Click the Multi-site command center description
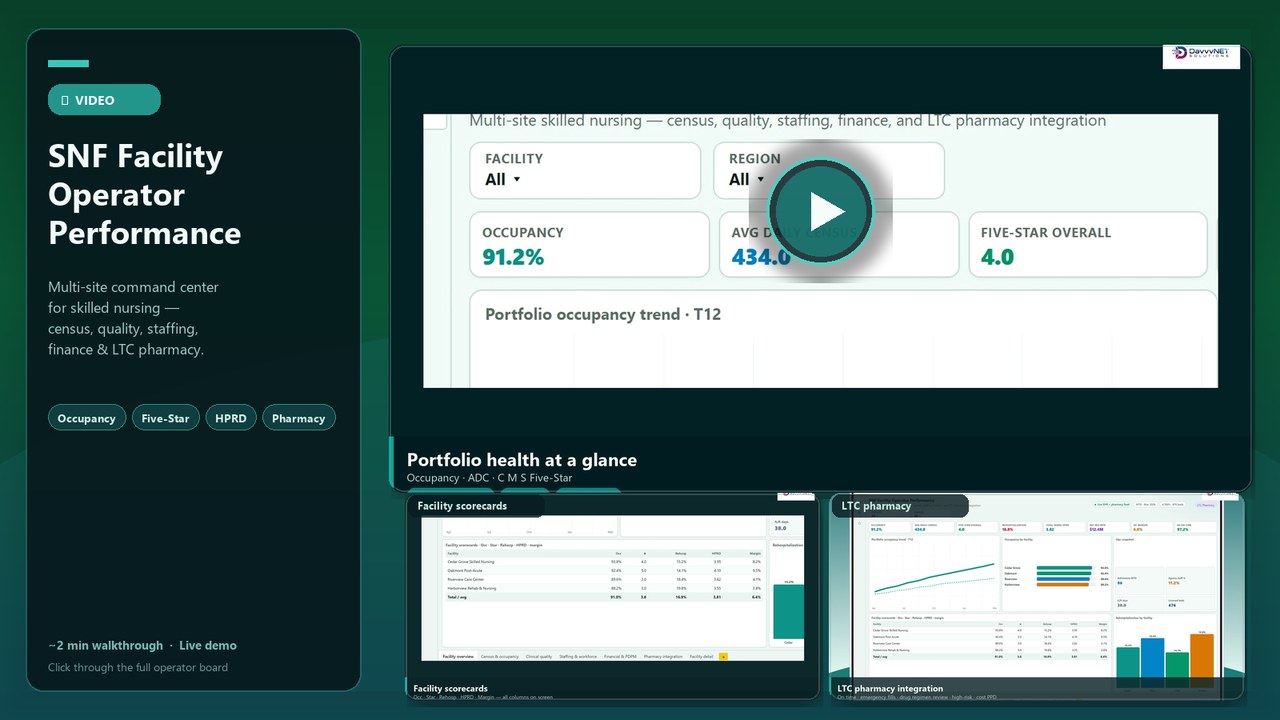Viewport: 1280px width, 720px height. pyautogui.click(x=133, y=318)
